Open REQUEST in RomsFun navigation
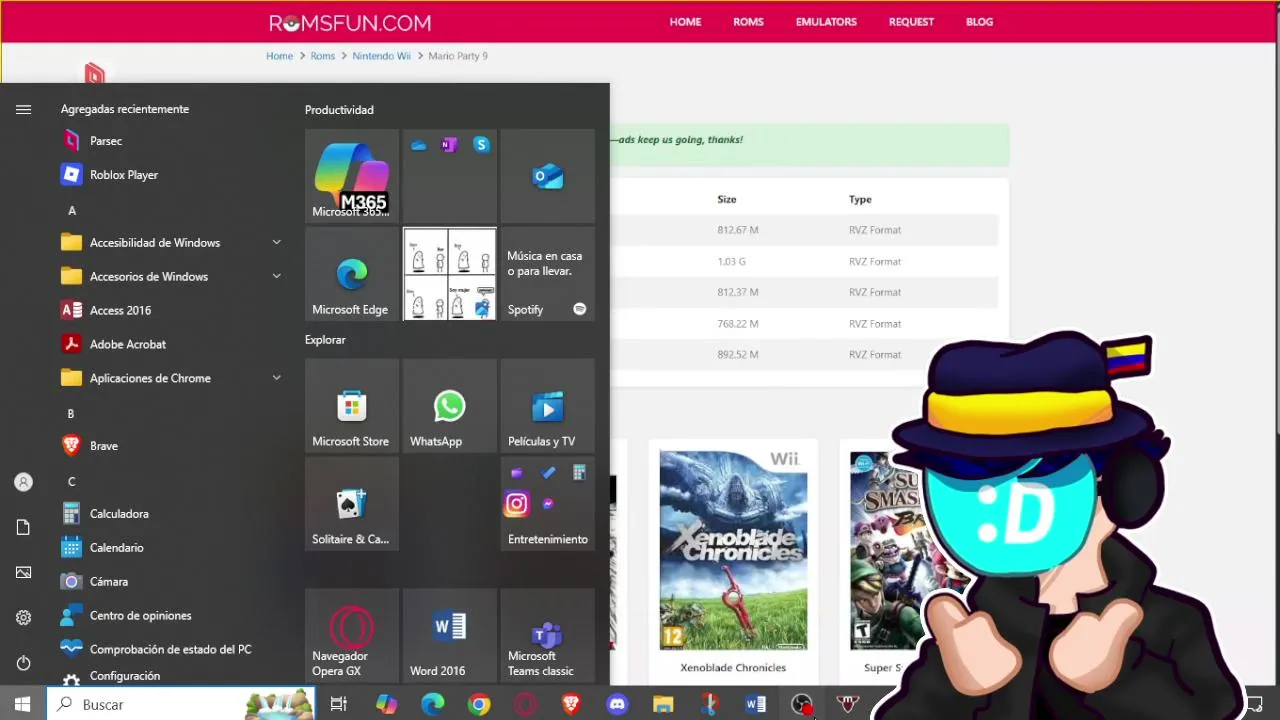 pos(911,22)
